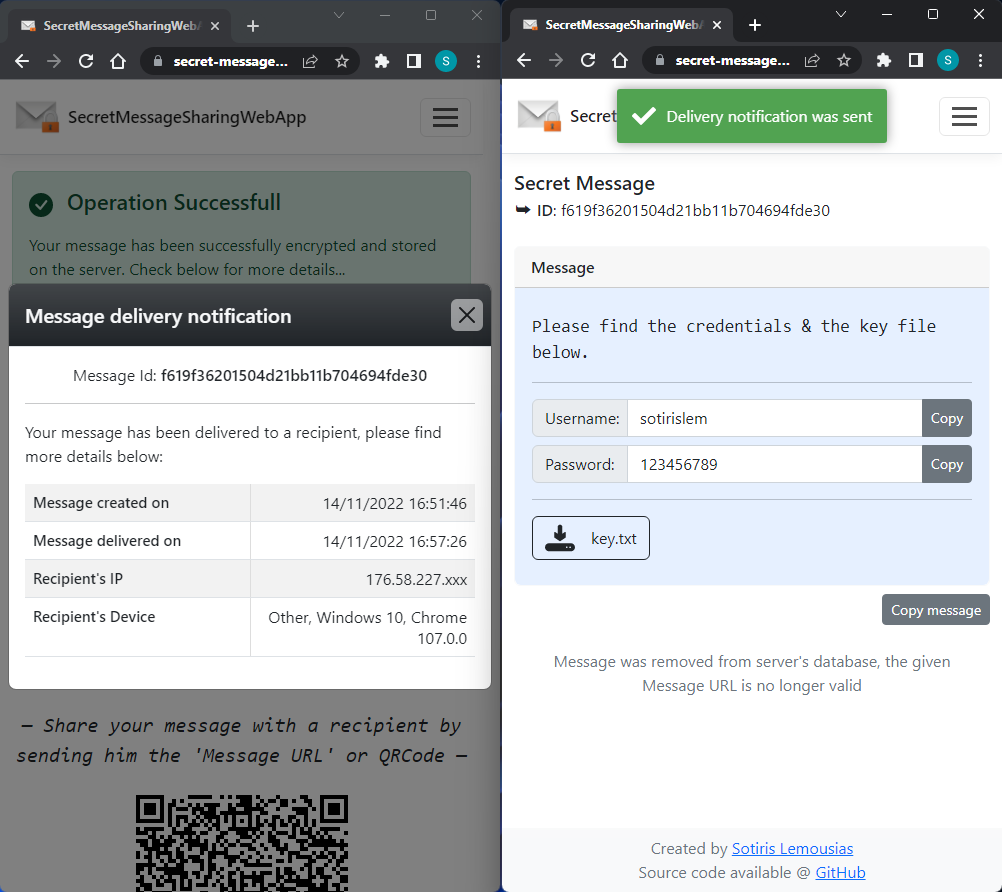Open Extensions in right browser window

(x=884, y=60)
